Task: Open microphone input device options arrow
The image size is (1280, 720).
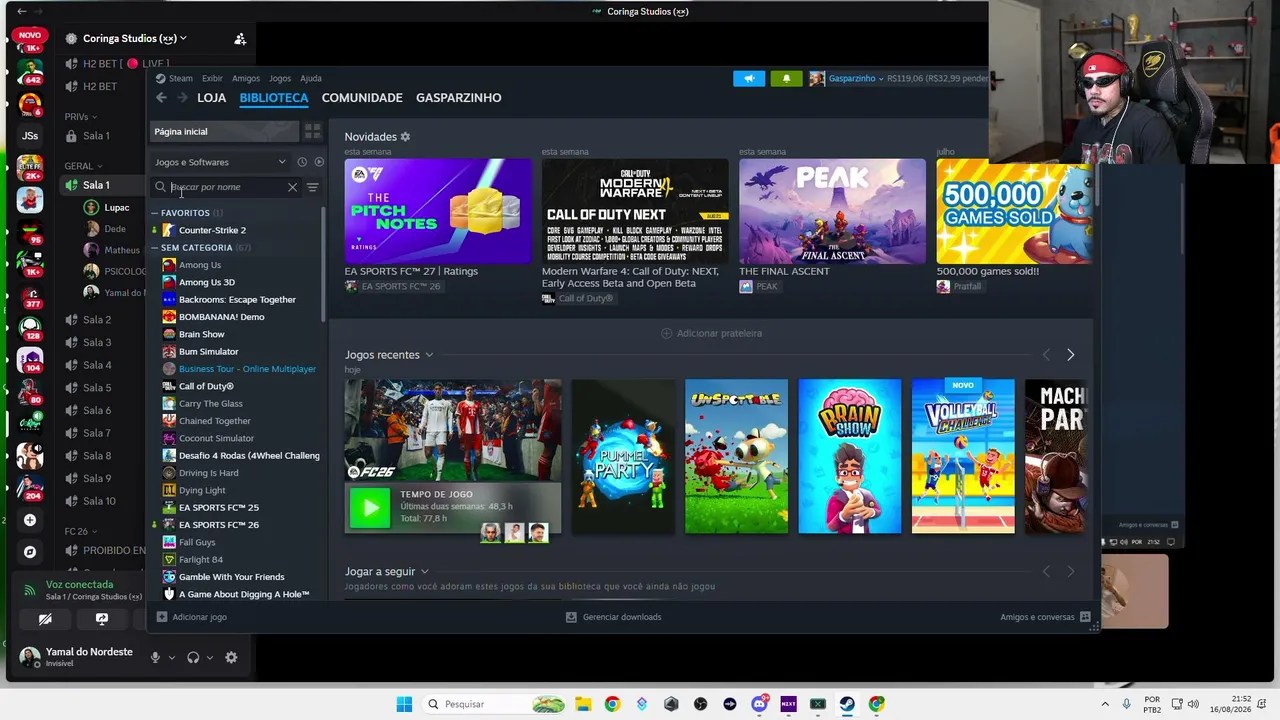Action: point(172,657)
